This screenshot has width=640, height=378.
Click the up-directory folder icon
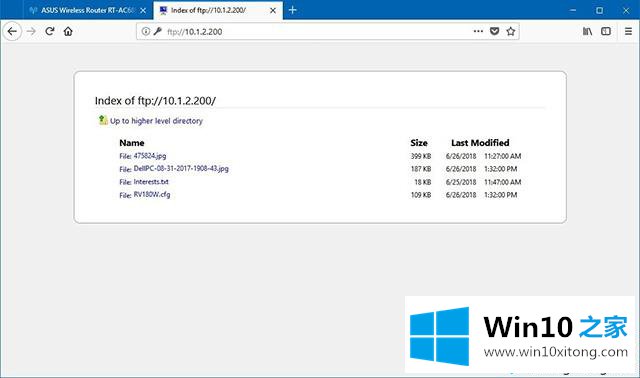(x=102, y=120)
